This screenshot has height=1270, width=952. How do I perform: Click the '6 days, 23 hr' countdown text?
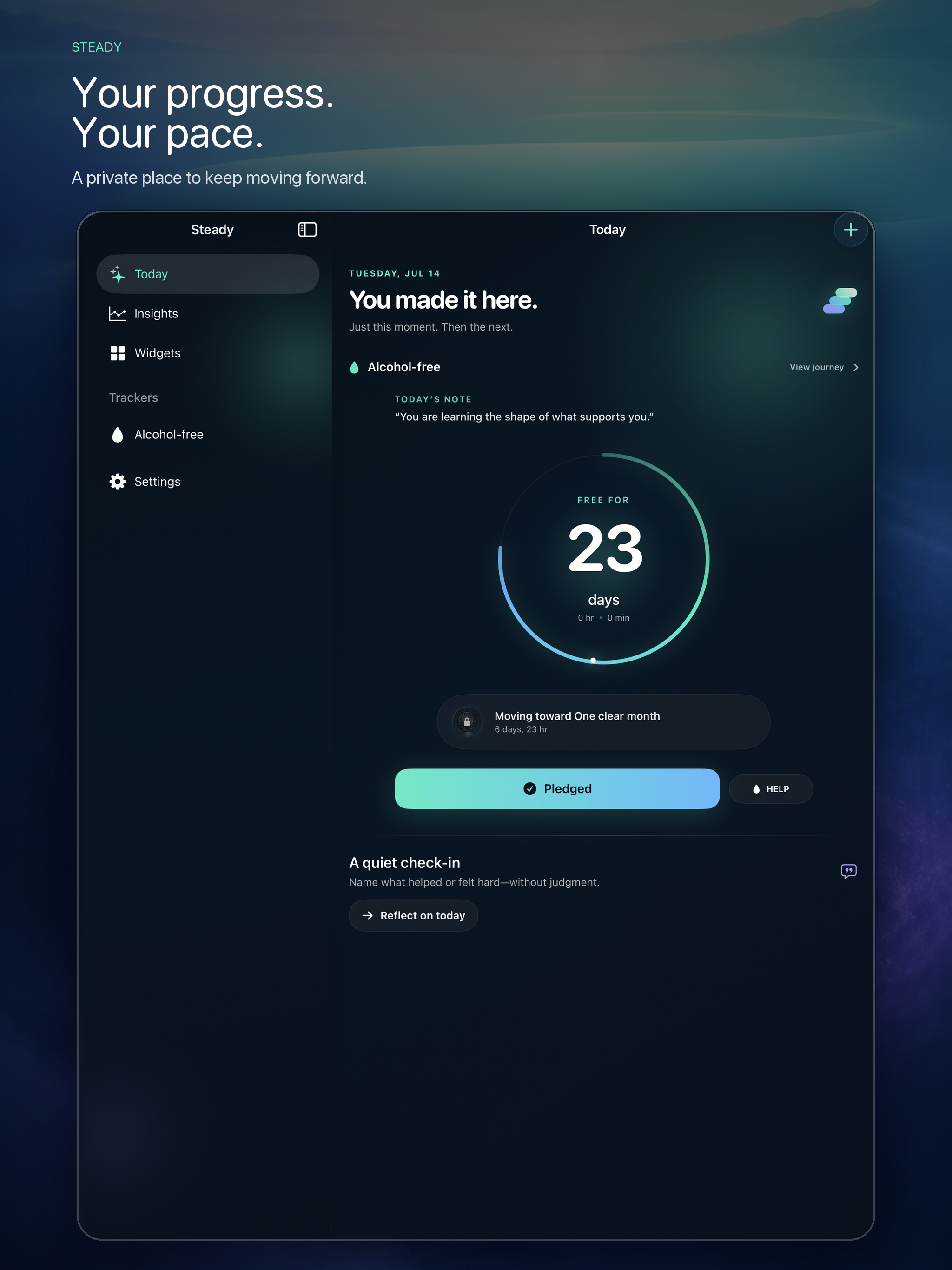[521, 730]
